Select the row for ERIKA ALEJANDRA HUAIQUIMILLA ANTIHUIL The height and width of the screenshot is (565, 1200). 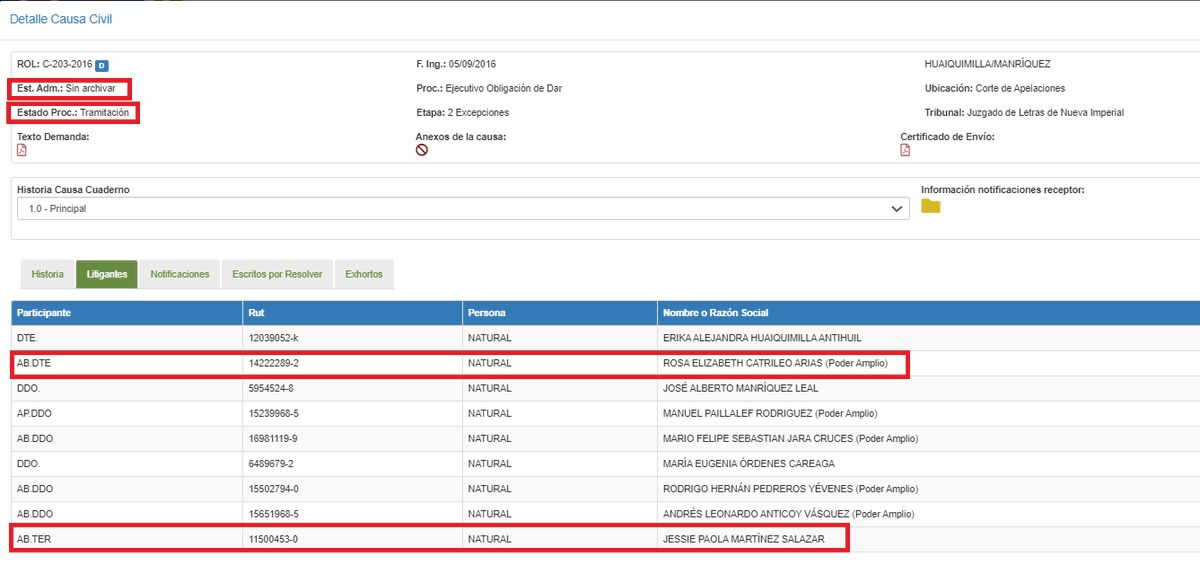click(606, 338)
